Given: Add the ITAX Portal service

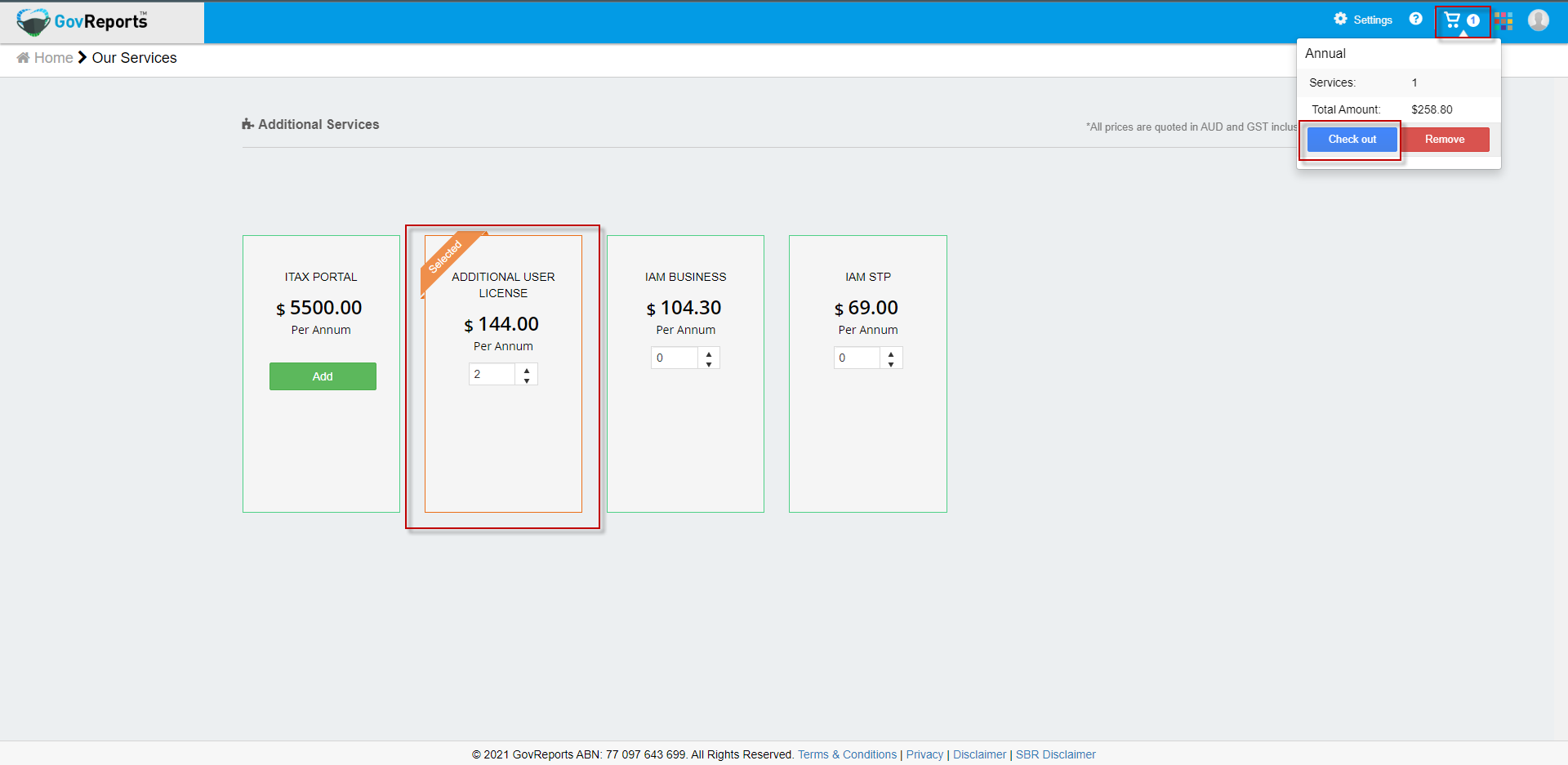Looking at the screenshot, I should [x=323, y=376].
